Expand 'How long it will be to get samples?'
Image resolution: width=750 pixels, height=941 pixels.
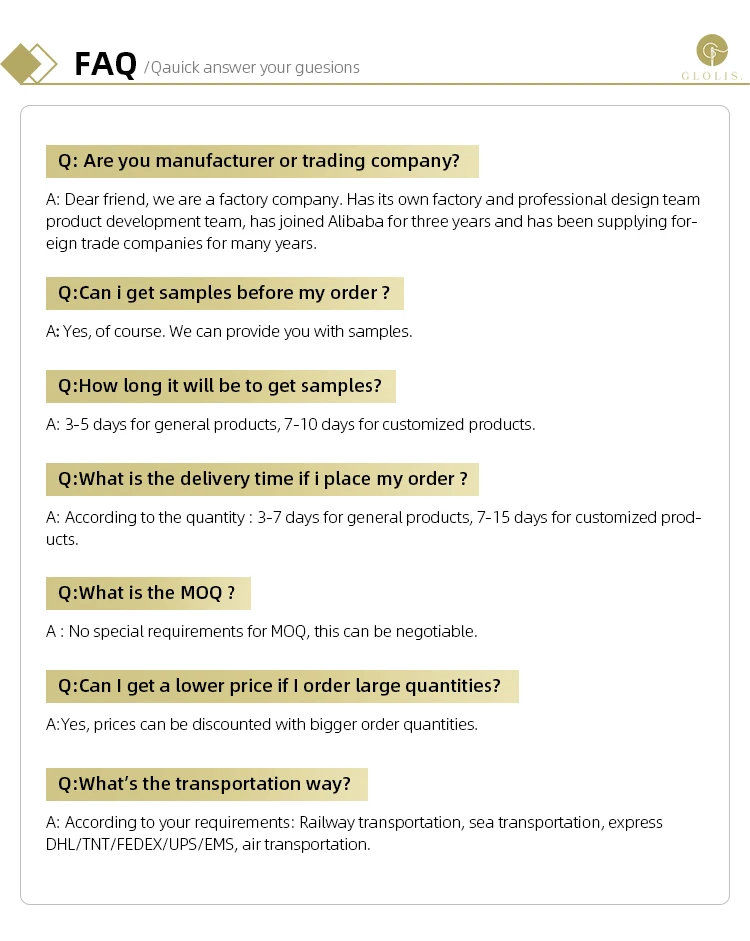(x=220, y=386)
